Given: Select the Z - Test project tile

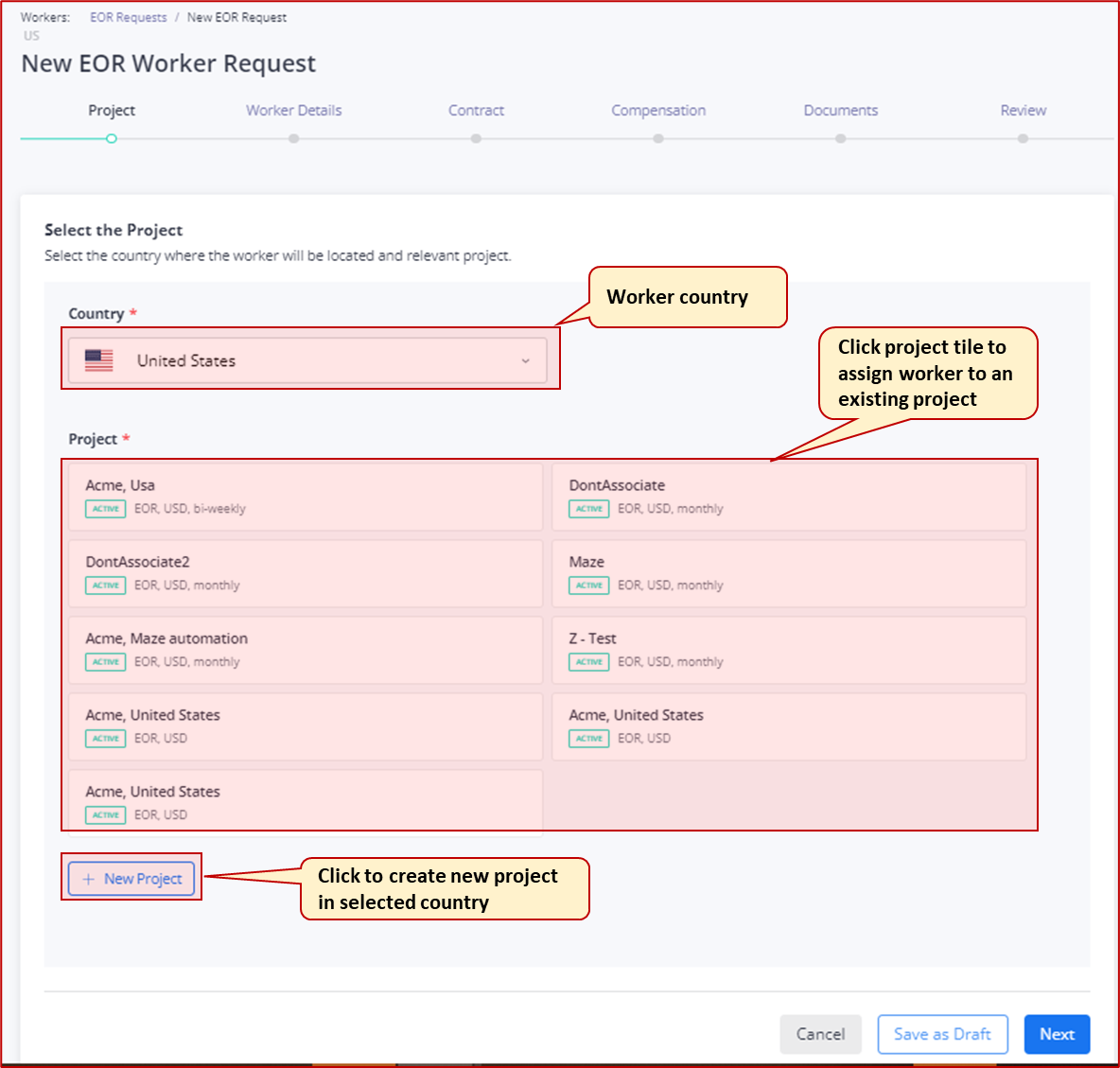Looking at the screenshot, I should [x=789, y=649].
